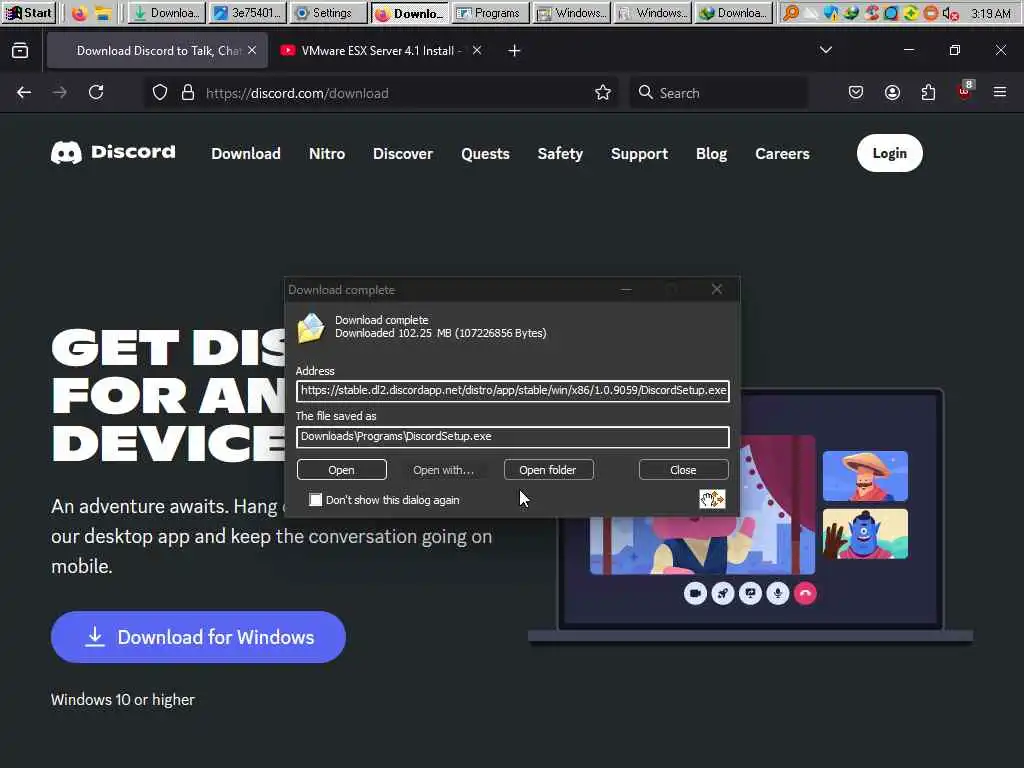Click the hat-wearing character avatar thumbnail
1024x768 pixels.
tap(865, 475)
